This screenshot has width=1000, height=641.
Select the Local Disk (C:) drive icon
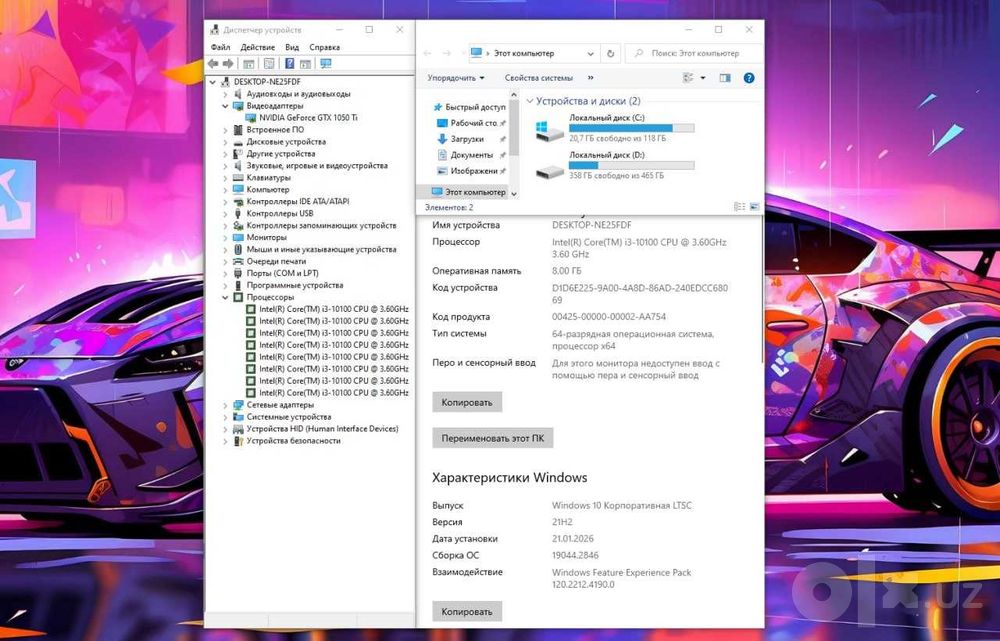pos(548,130)
